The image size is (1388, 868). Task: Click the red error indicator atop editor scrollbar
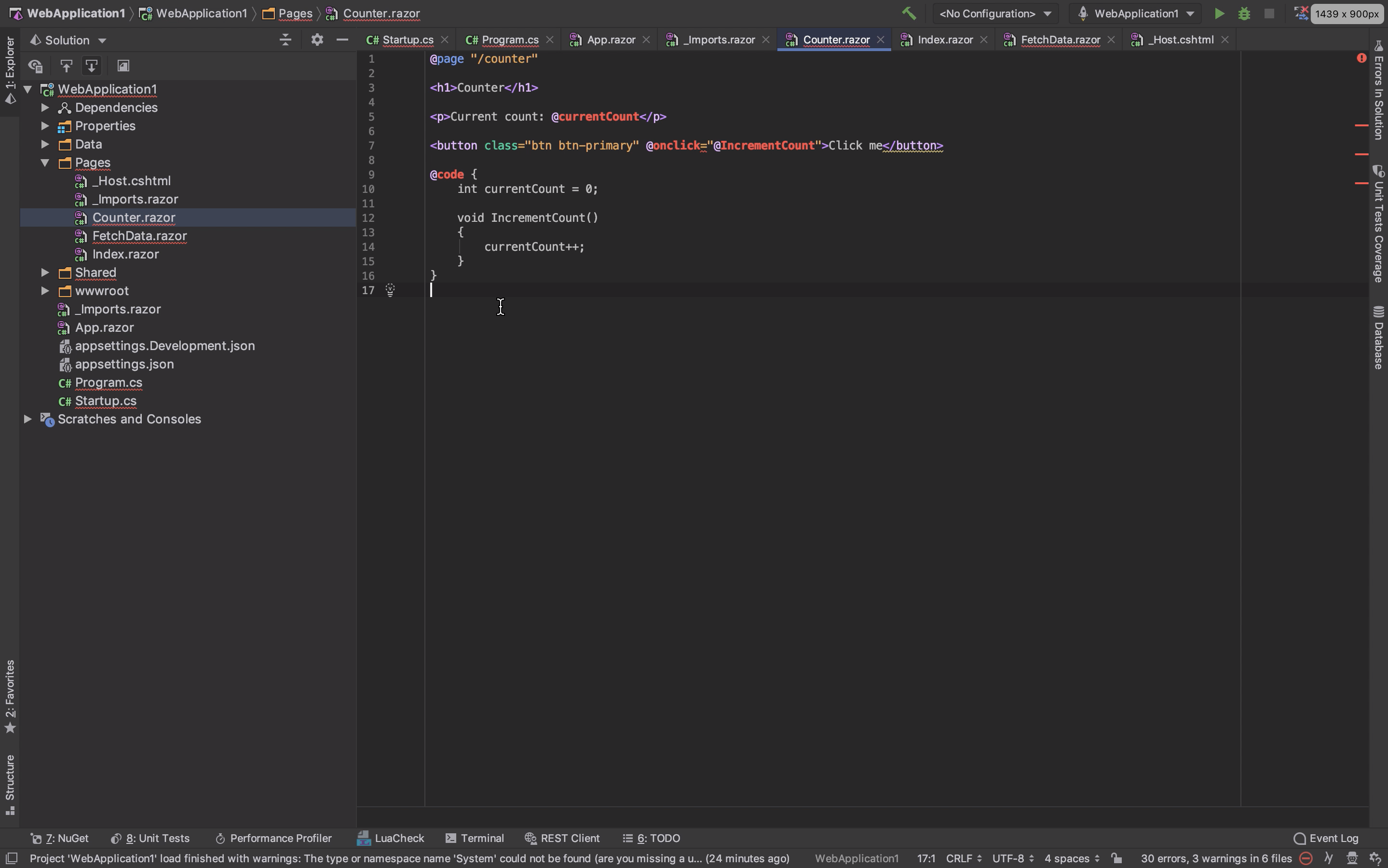[x=1361, y=58]
